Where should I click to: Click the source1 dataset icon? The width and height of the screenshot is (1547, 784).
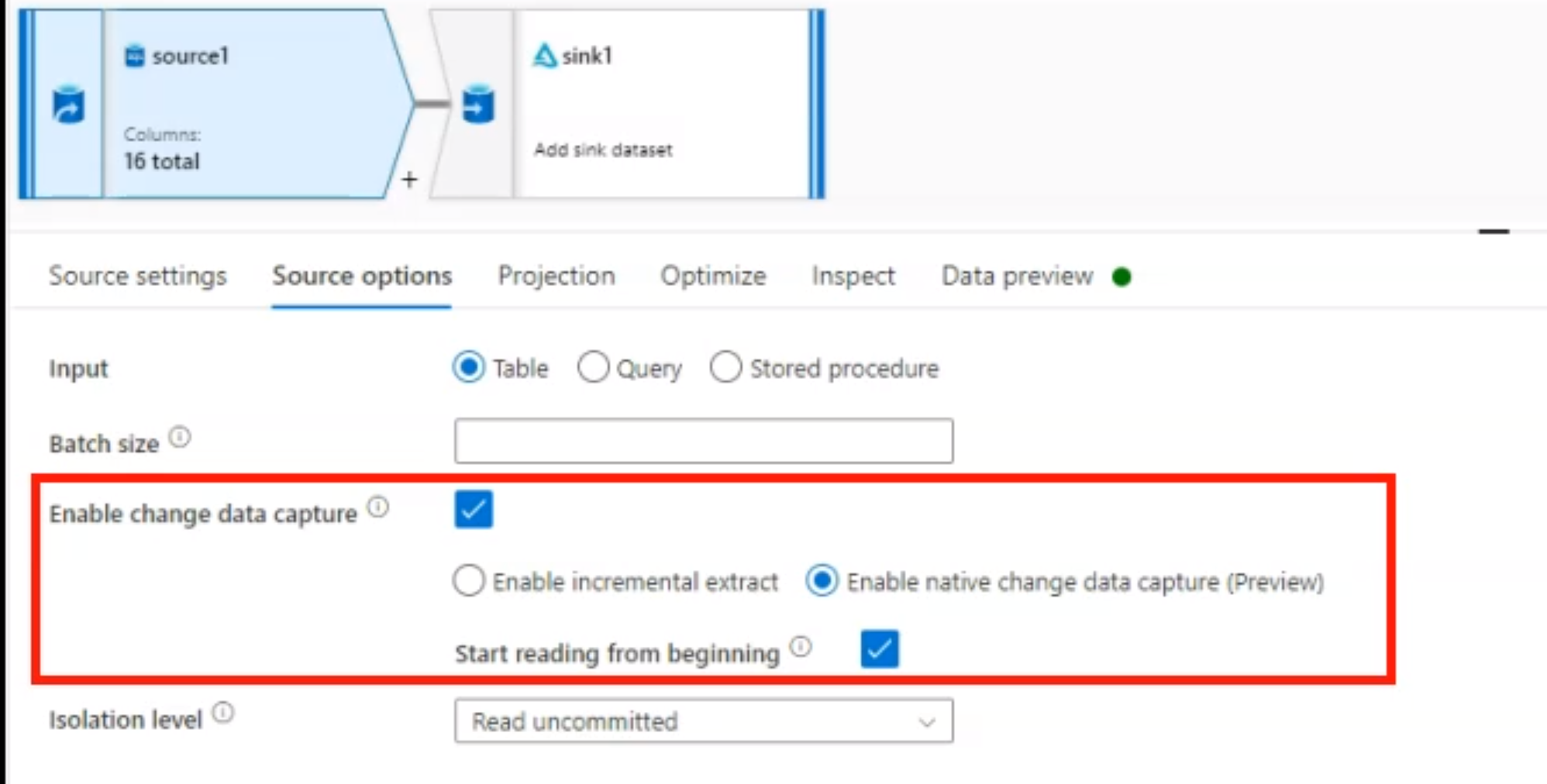[136, 55]
